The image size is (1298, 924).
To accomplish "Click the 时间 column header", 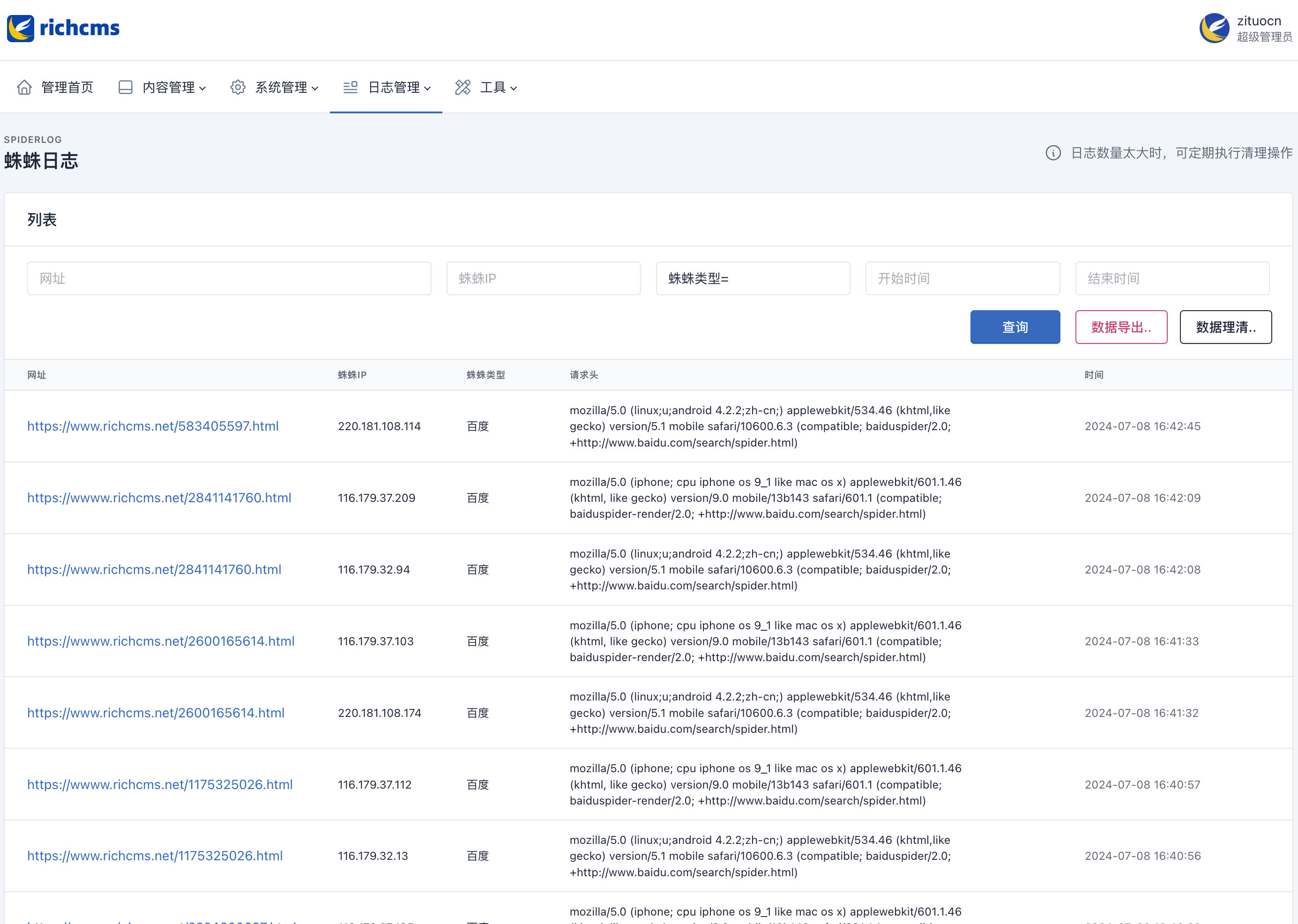I will 1094,375.
